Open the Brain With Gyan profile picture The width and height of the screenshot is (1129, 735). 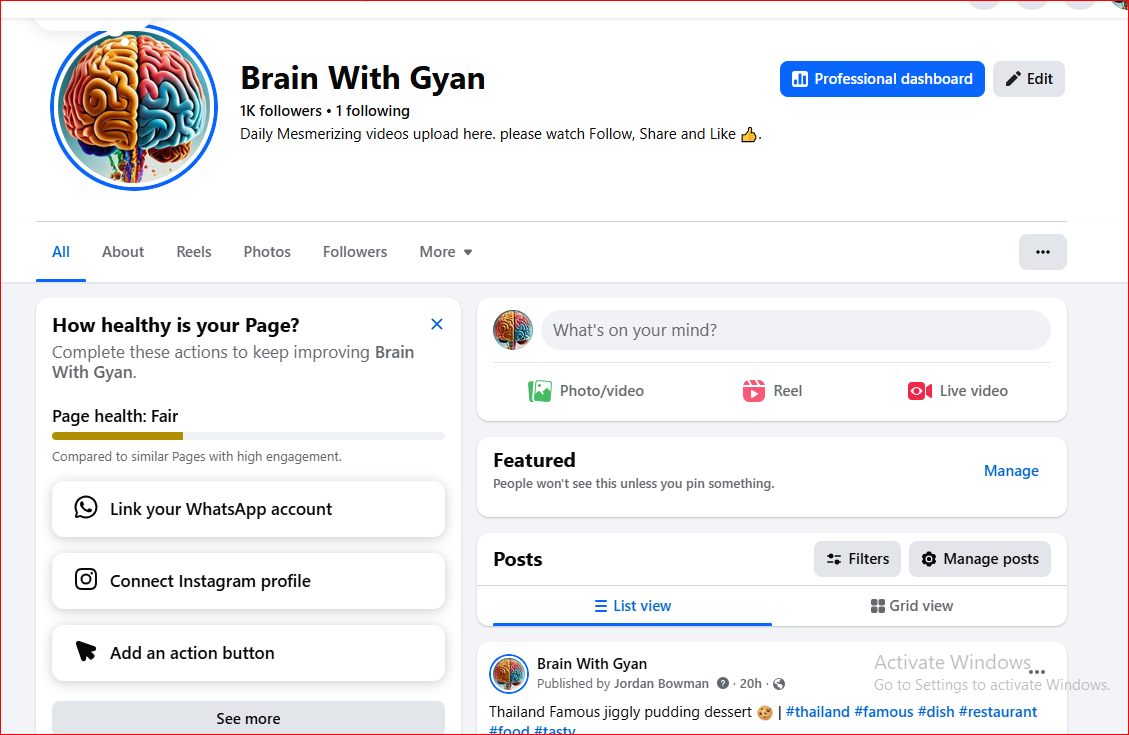point(134,107)
